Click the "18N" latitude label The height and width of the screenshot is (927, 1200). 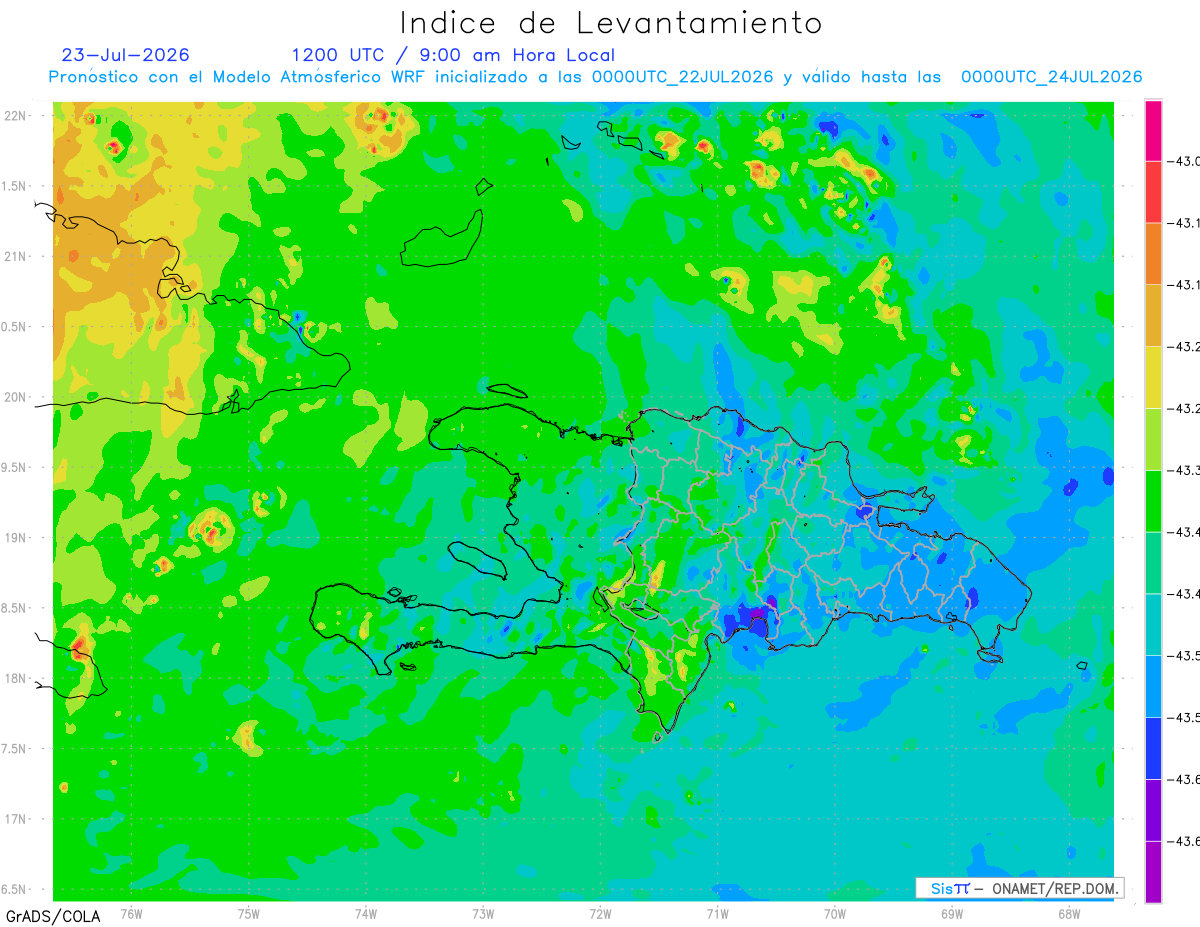pos(16,678)
